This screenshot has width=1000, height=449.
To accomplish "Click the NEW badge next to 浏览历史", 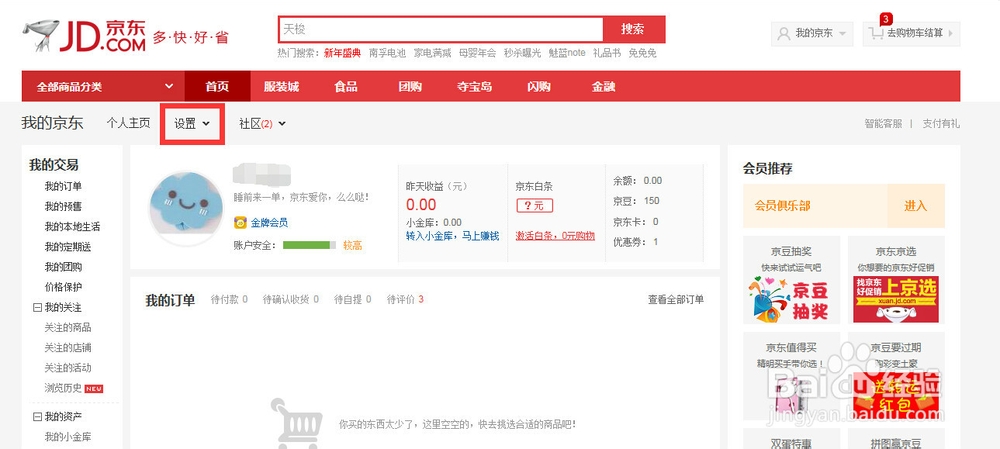I will [94, 388].
